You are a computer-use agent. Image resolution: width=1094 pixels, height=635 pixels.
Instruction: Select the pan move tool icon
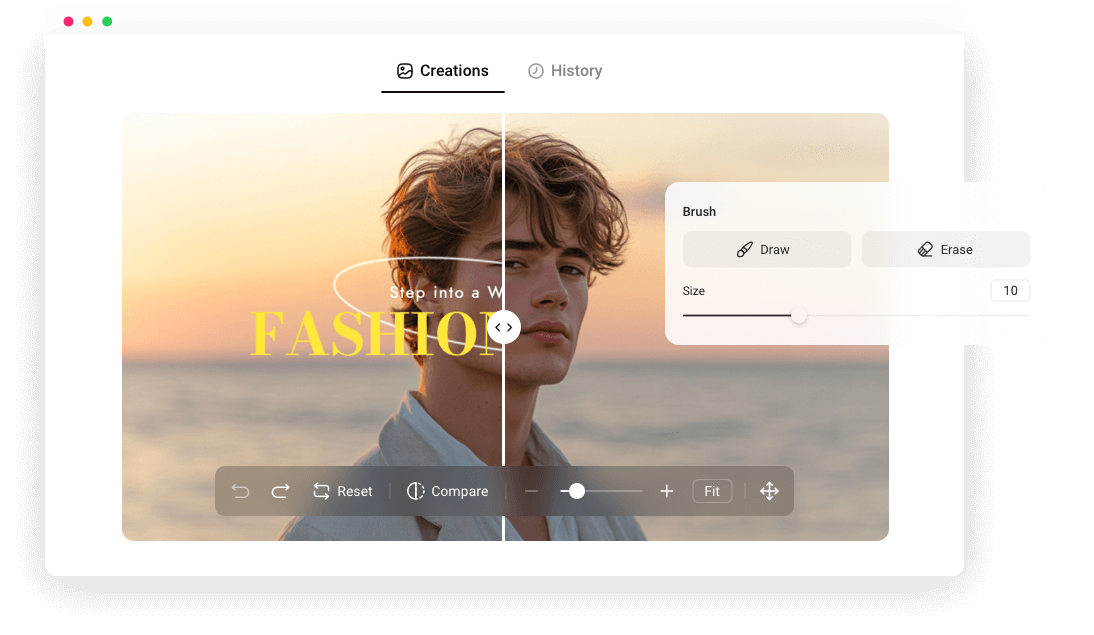(770, 491)
